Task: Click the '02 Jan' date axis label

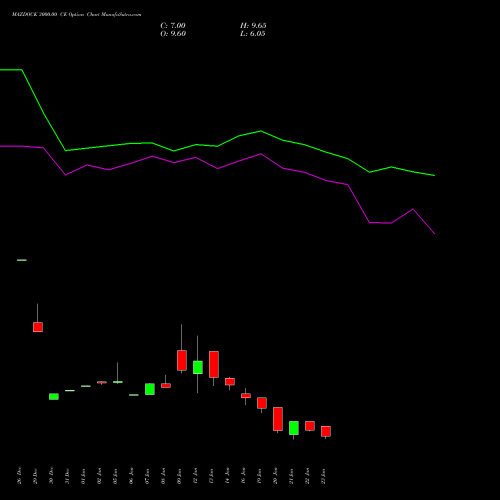Action: [99, 476]
